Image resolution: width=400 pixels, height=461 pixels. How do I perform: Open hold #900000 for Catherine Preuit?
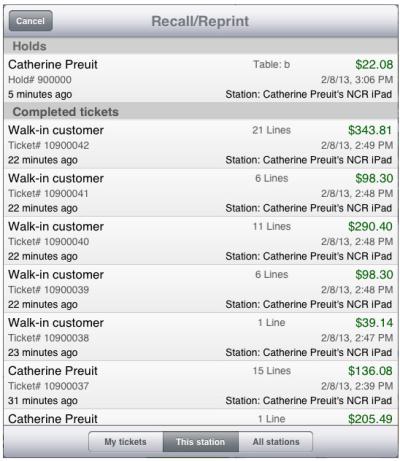[x=200, y=79]
